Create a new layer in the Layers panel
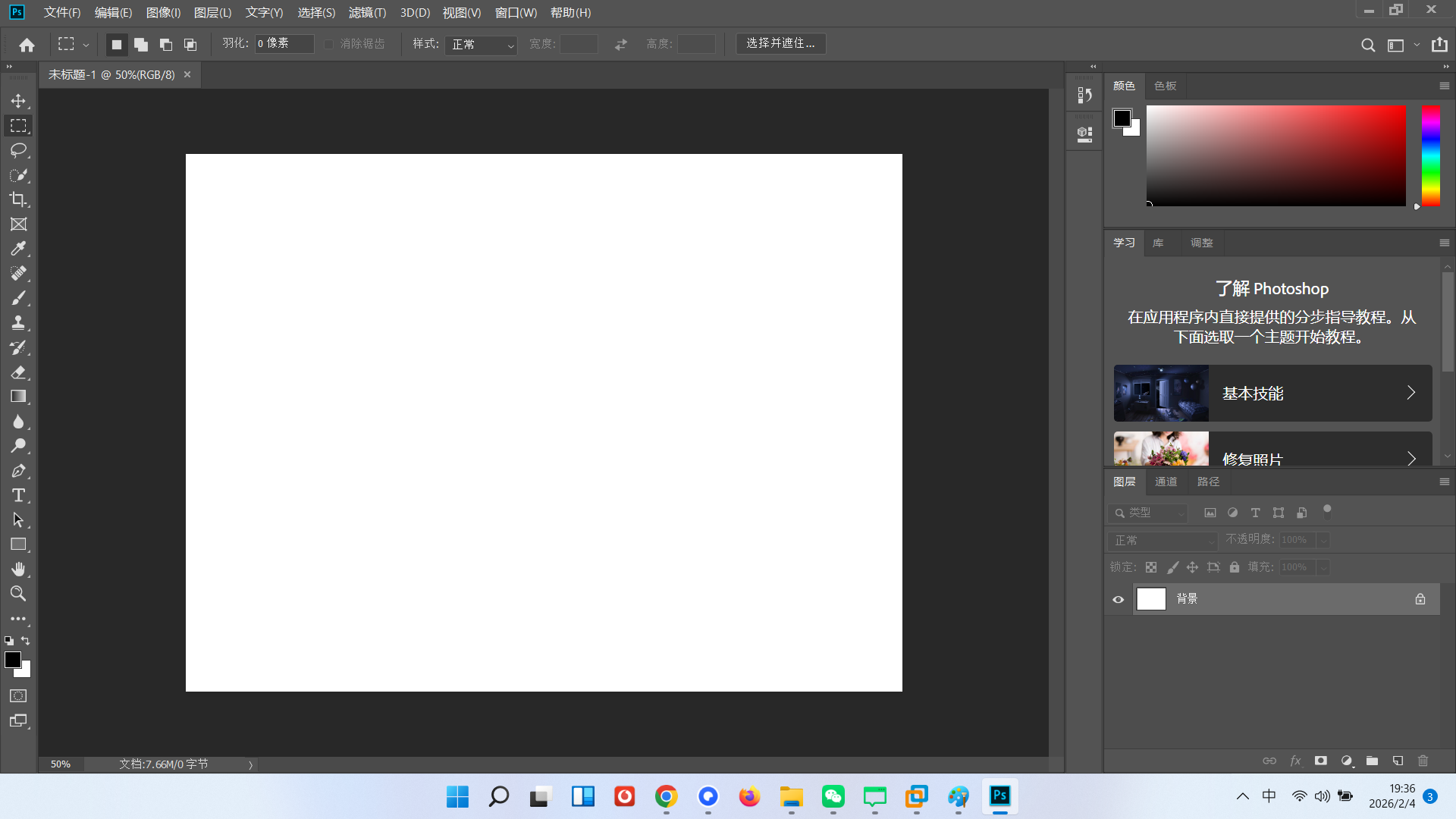This screenshot has height=819, width=1456. [x=1398, y=761]
